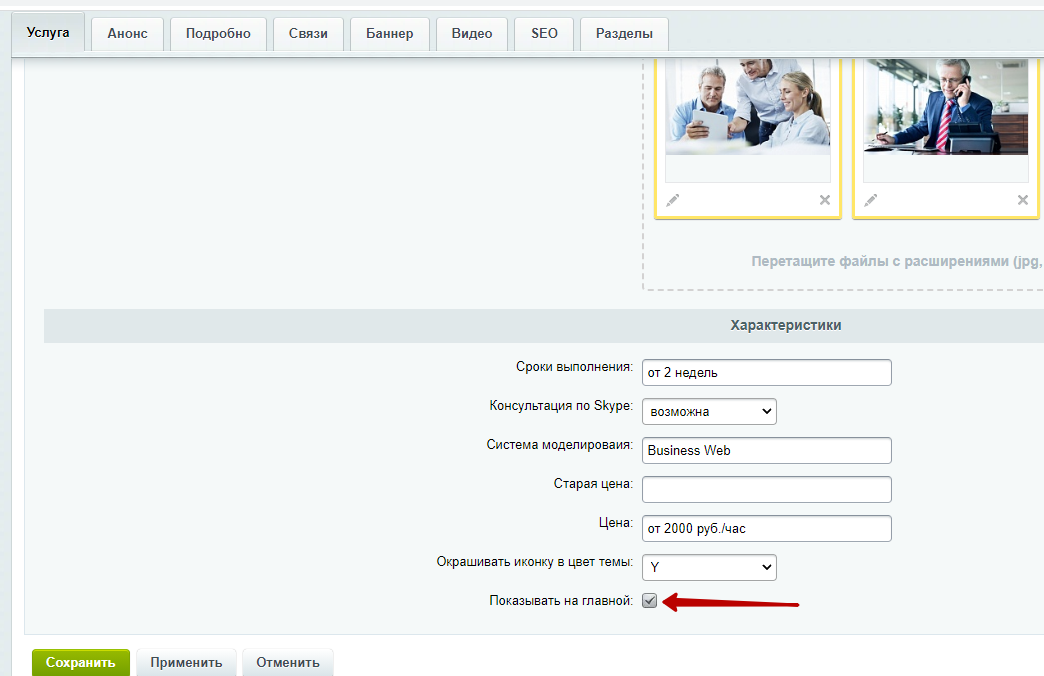Viewport: 1044px width, 676px height.
Task: Toggle 'Показывать на главной' checkbox
Action: 650,601
